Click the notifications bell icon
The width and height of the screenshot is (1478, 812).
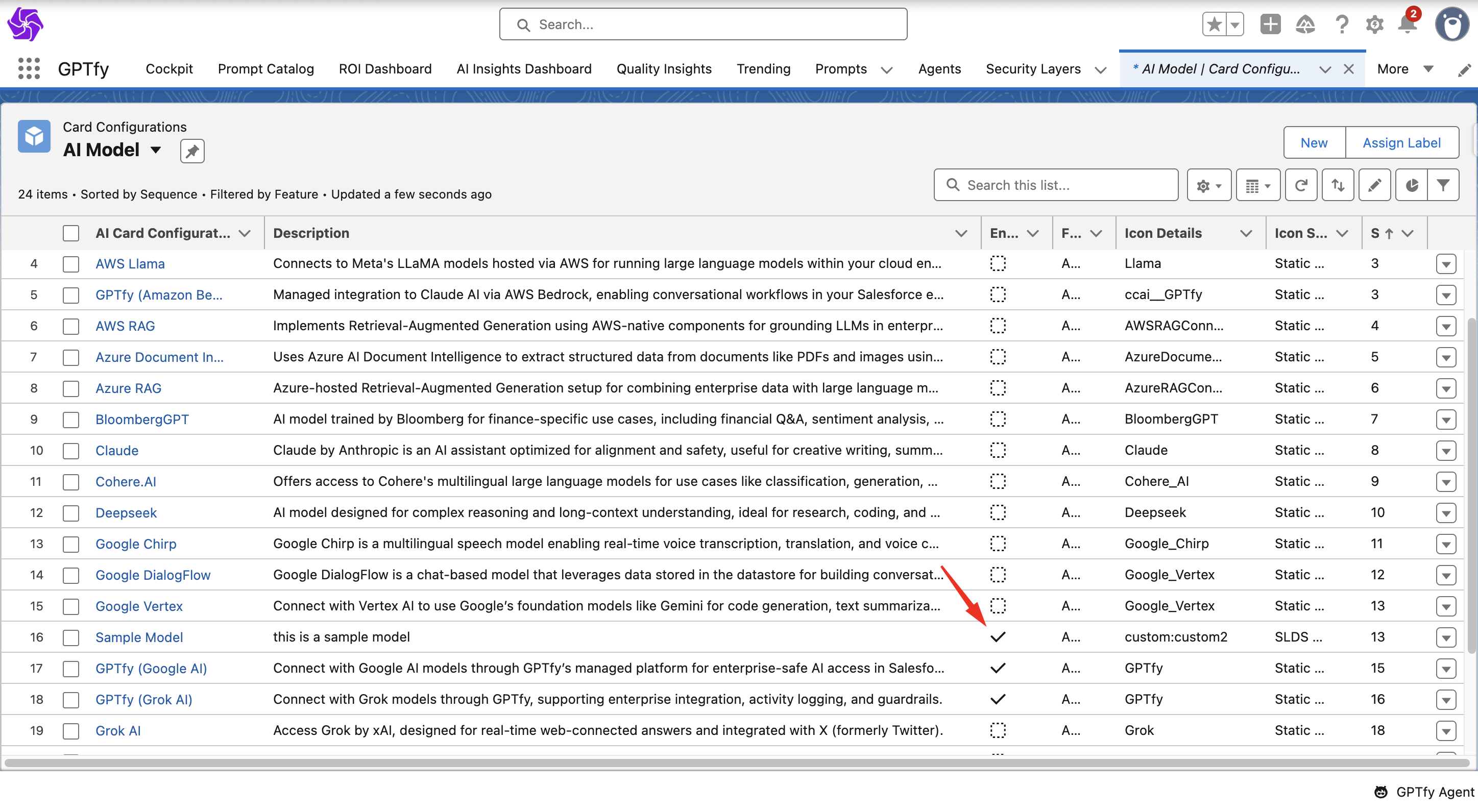click(1407, 24)
